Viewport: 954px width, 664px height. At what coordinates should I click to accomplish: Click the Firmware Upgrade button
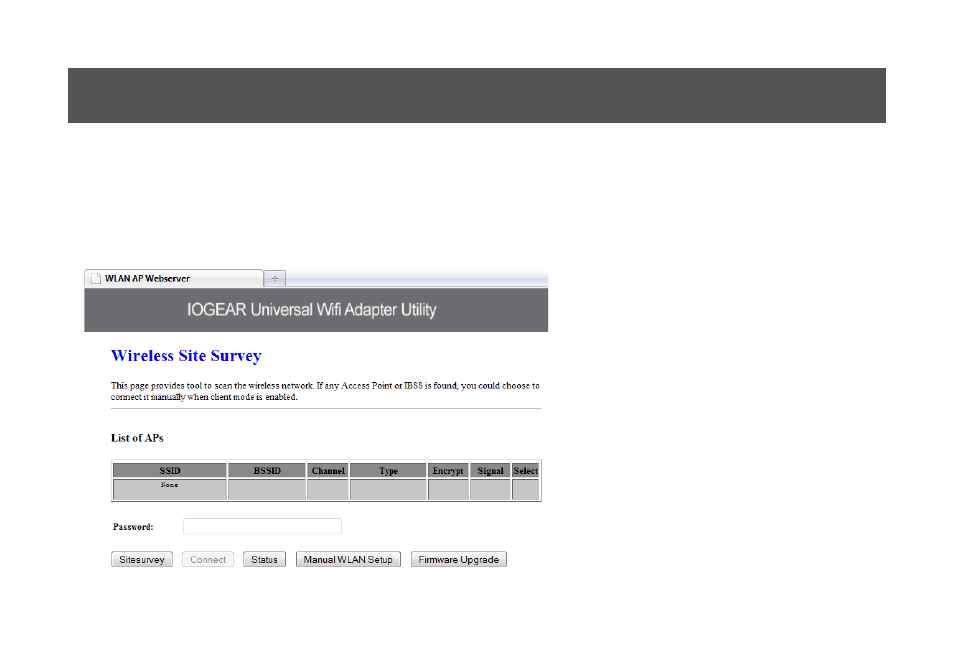point(459,559)
